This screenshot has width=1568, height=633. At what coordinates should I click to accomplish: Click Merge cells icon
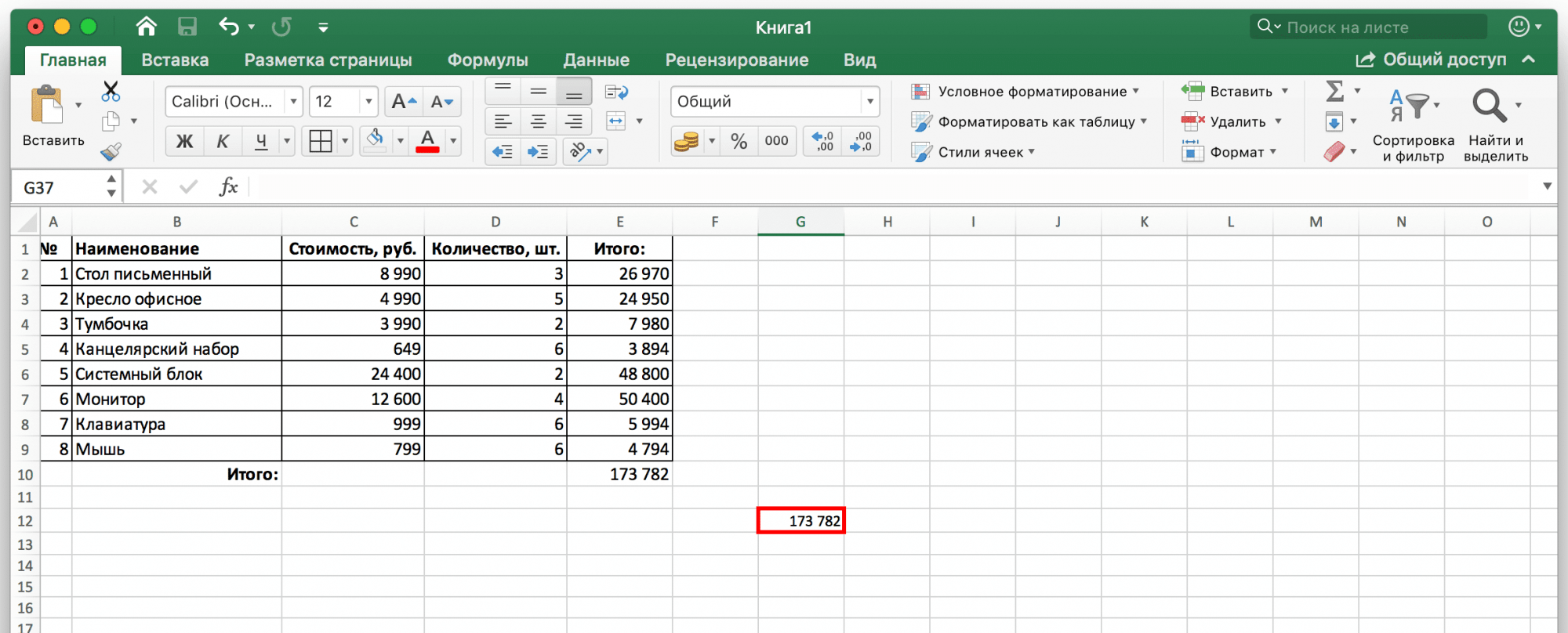(x=616, y=121)
